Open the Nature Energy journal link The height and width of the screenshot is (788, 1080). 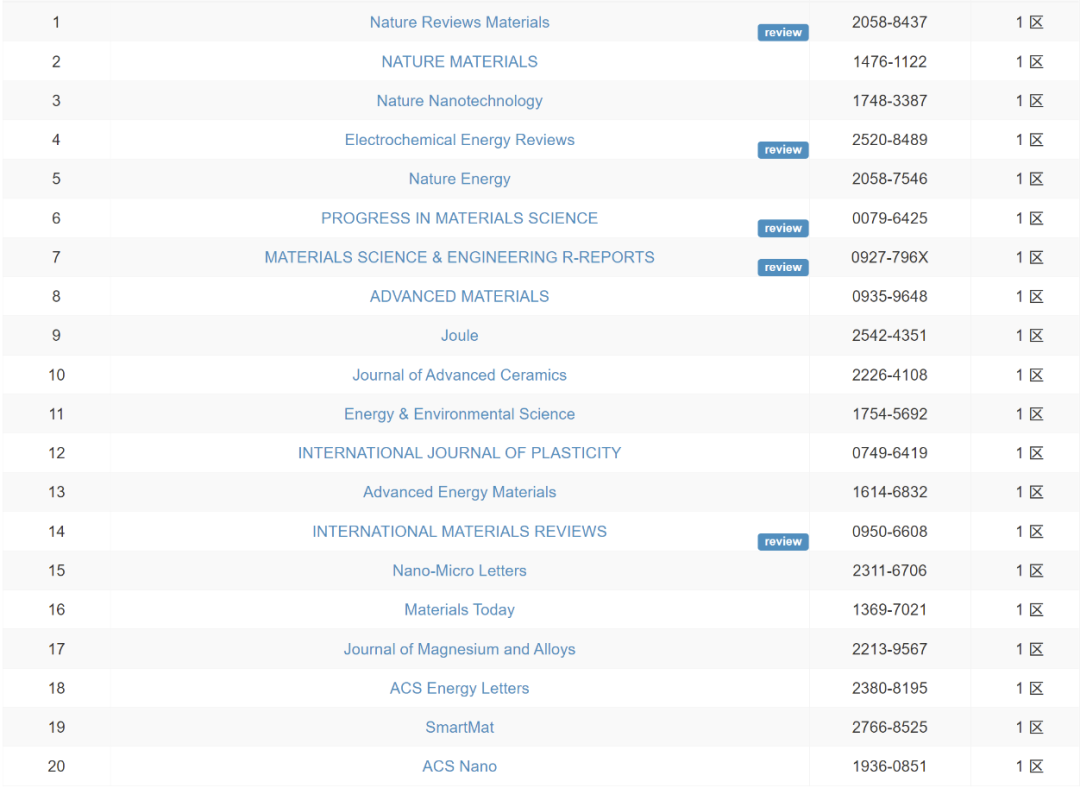[x=459, y=179]
